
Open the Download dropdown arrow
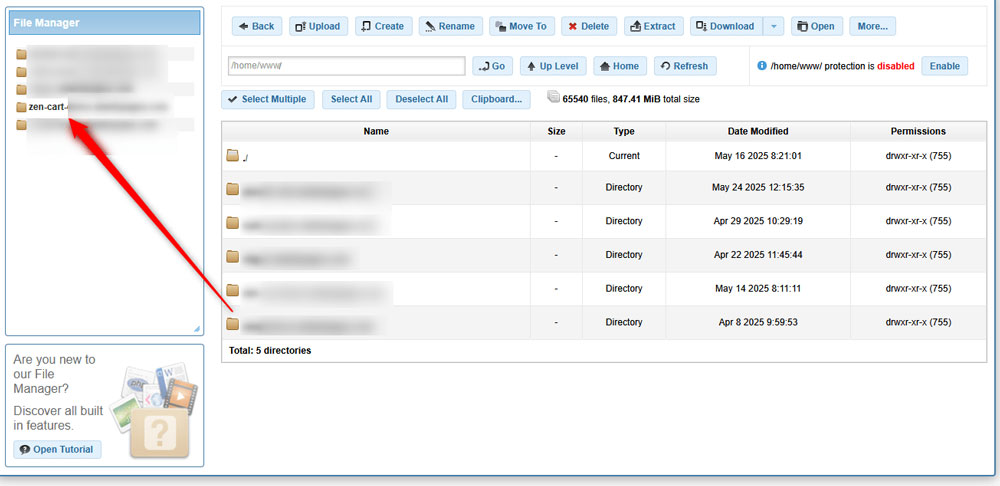(773, 26)
